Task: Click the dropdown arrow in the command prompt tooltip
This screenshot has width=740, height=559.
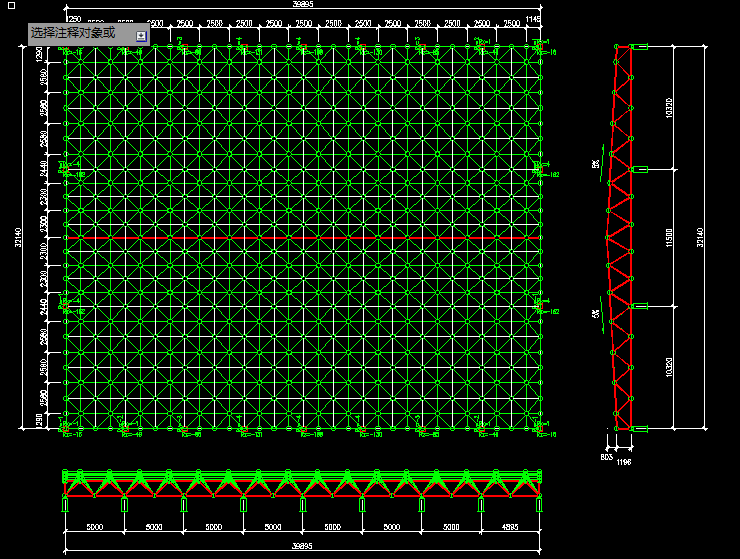Action: (x=141, y=35)
